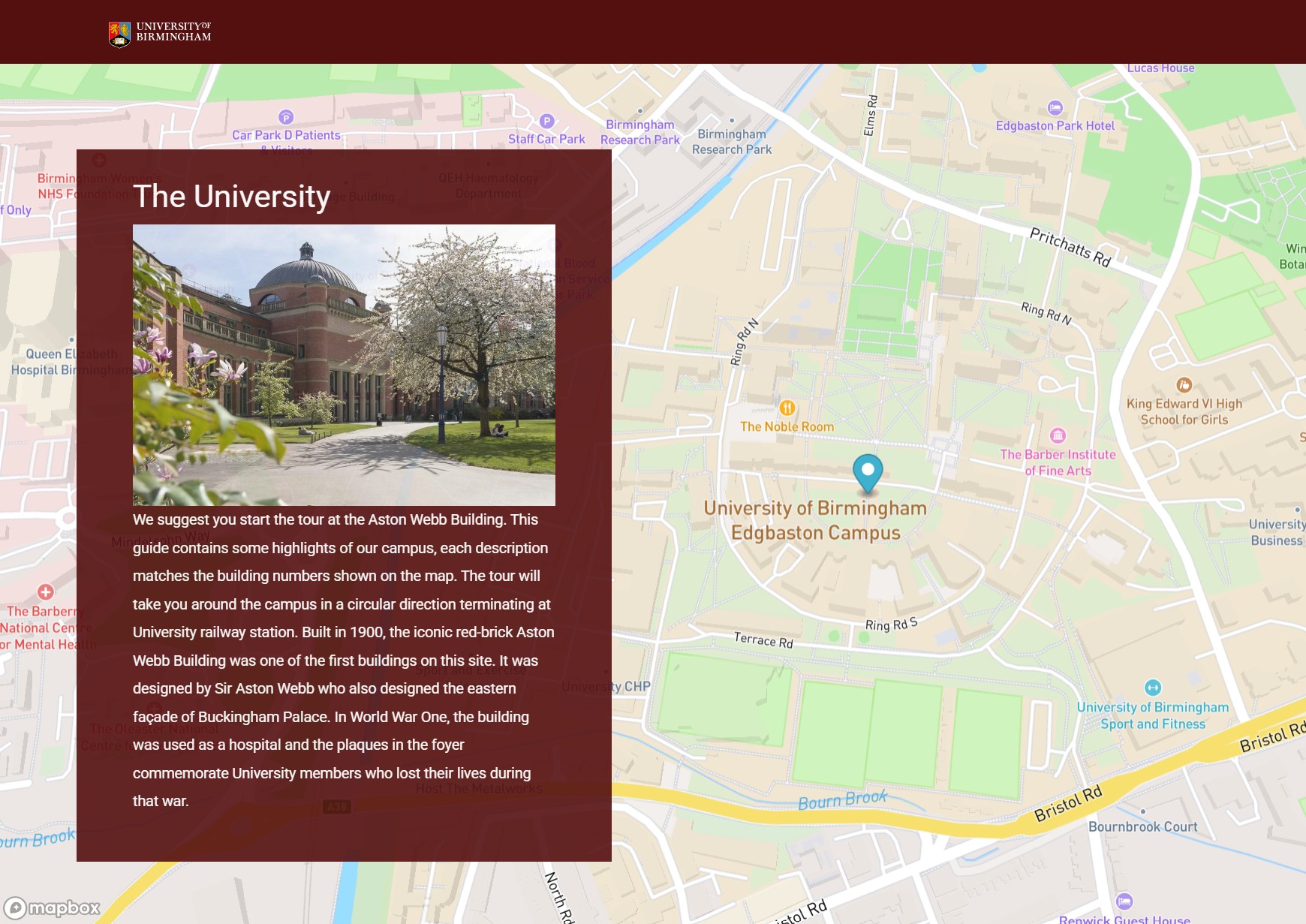Viewport: 1306px width, 924px height.
Task: Select the blue location pin on the campus
Action: click(x=868, y=474)
